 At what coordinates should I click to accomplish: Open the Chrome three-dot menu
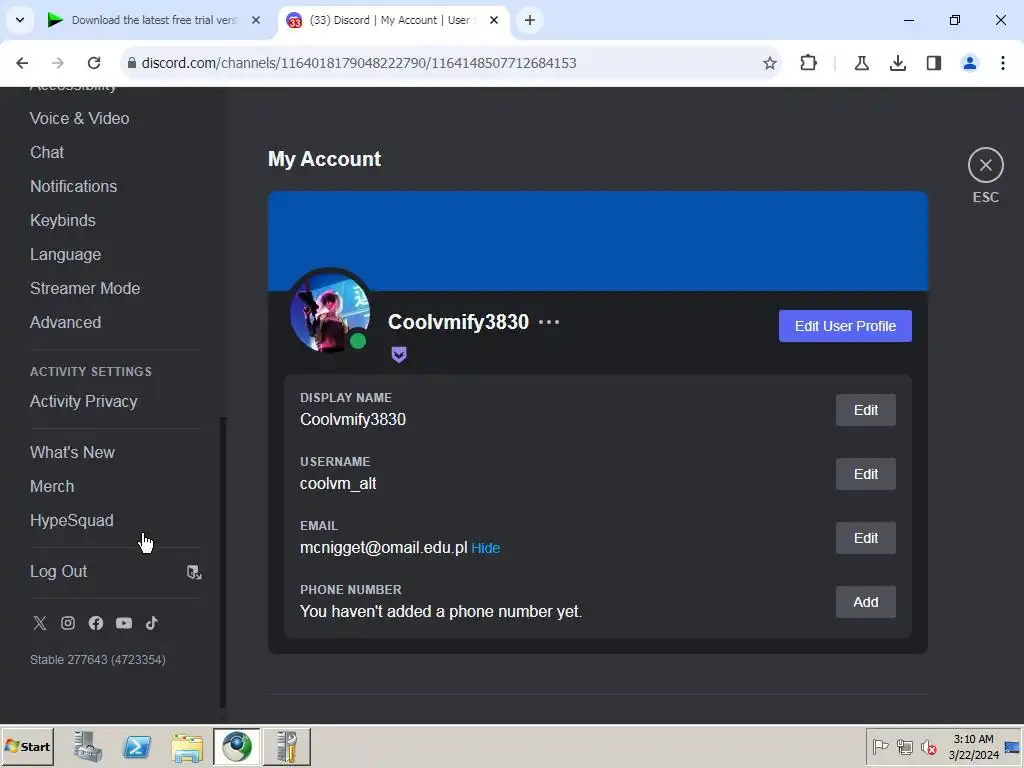(1003, 63)
